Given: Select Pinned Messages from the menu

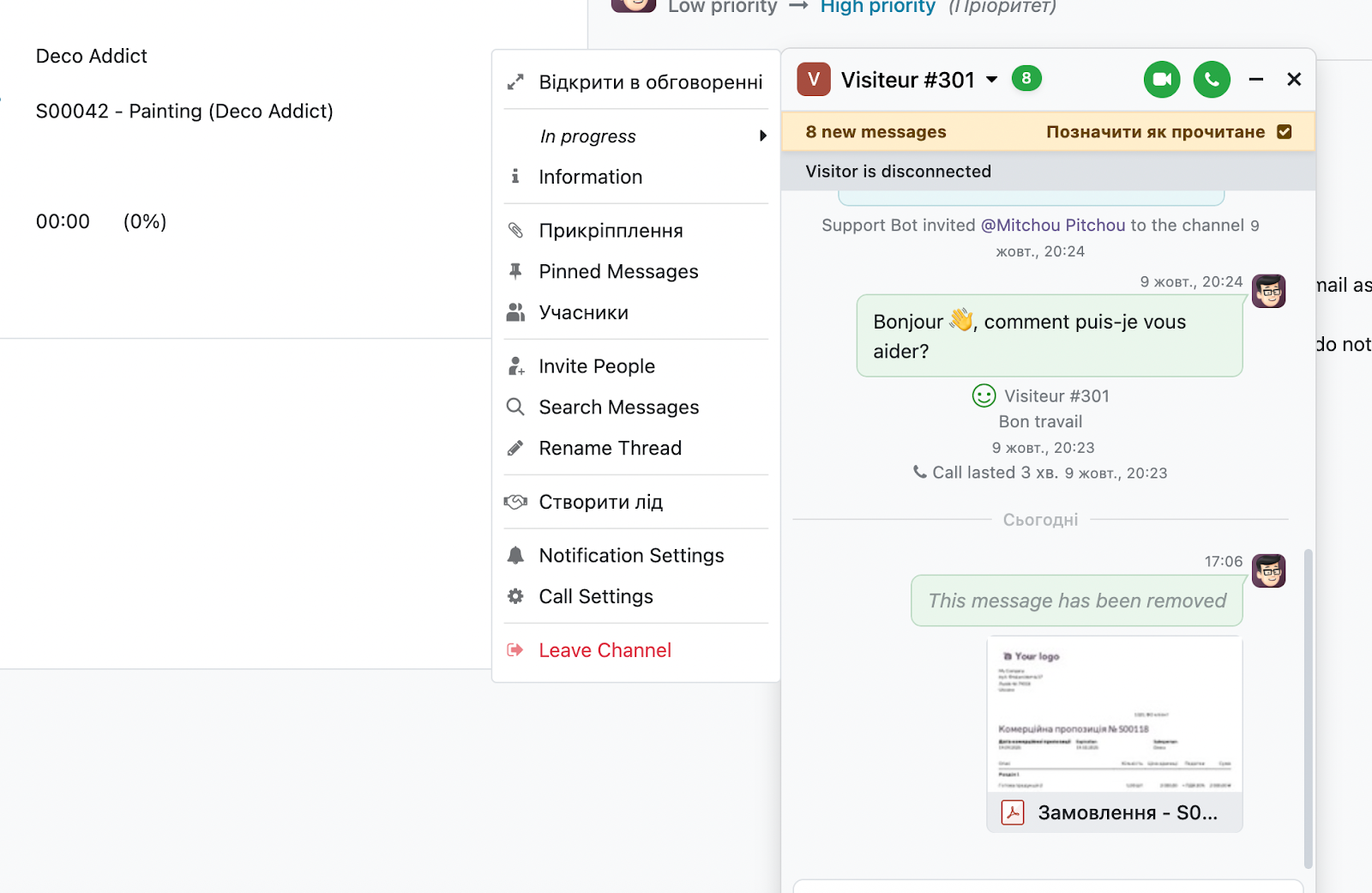Looking at the screenshot, I should coord(618,272).
